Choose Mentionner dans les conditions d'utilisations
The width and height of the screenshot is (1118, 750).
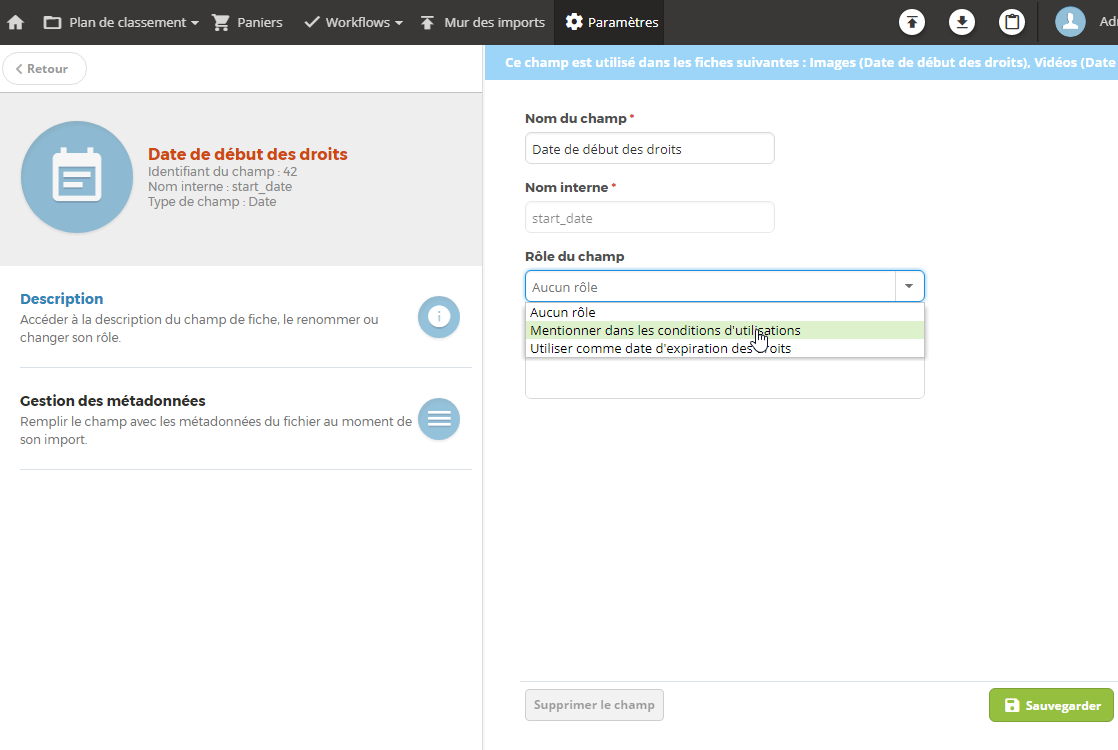[x=724, y=330]
